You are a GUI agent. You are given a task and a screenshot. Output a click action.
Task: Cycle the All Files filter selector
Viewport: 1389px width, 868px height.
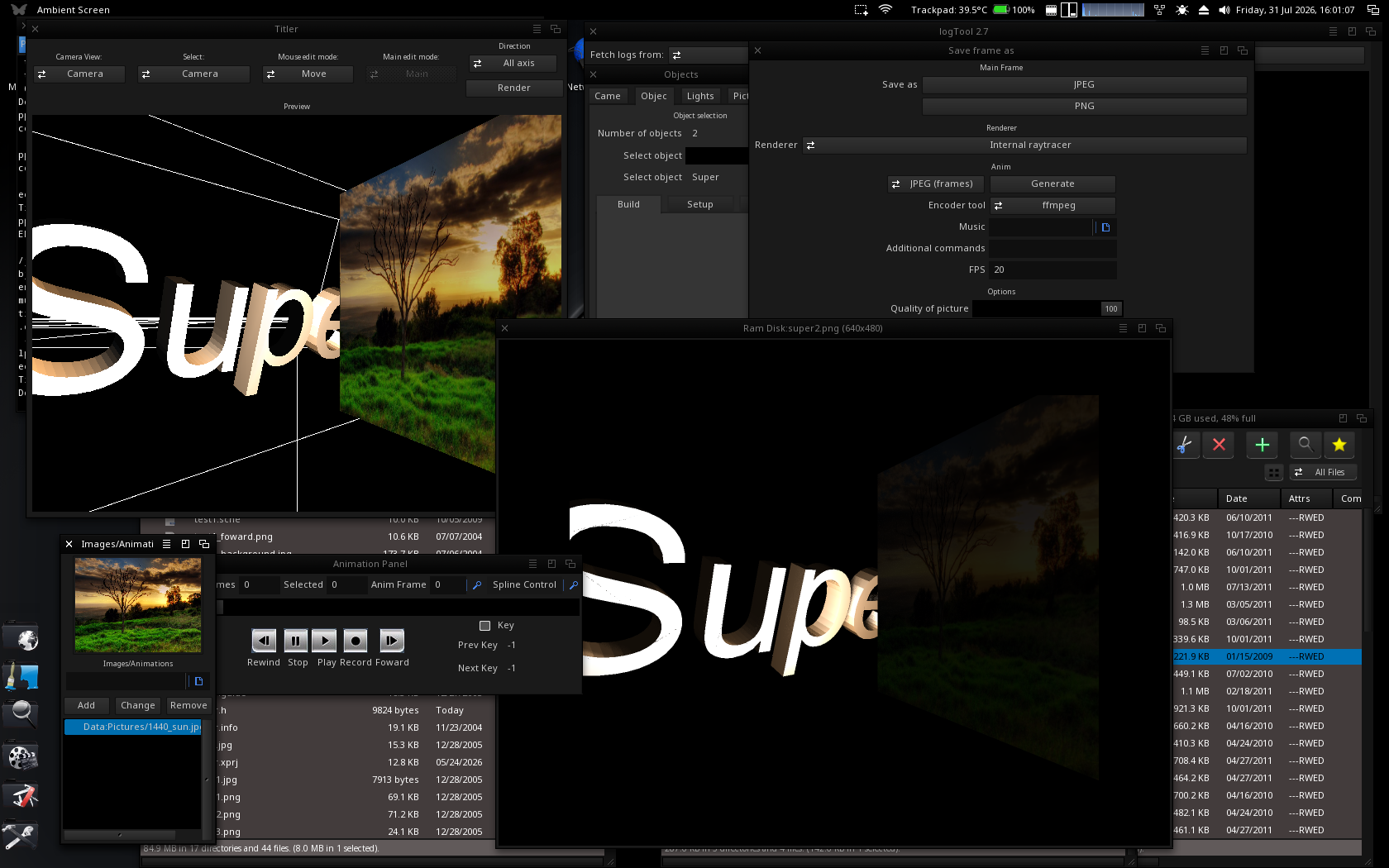pyautogui.click(x=1324, y=472)
